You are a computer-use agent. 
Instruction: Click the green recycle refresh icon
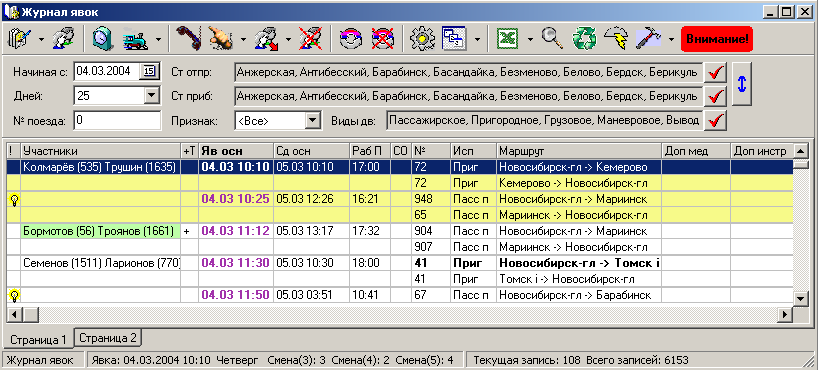pos(584,39)
